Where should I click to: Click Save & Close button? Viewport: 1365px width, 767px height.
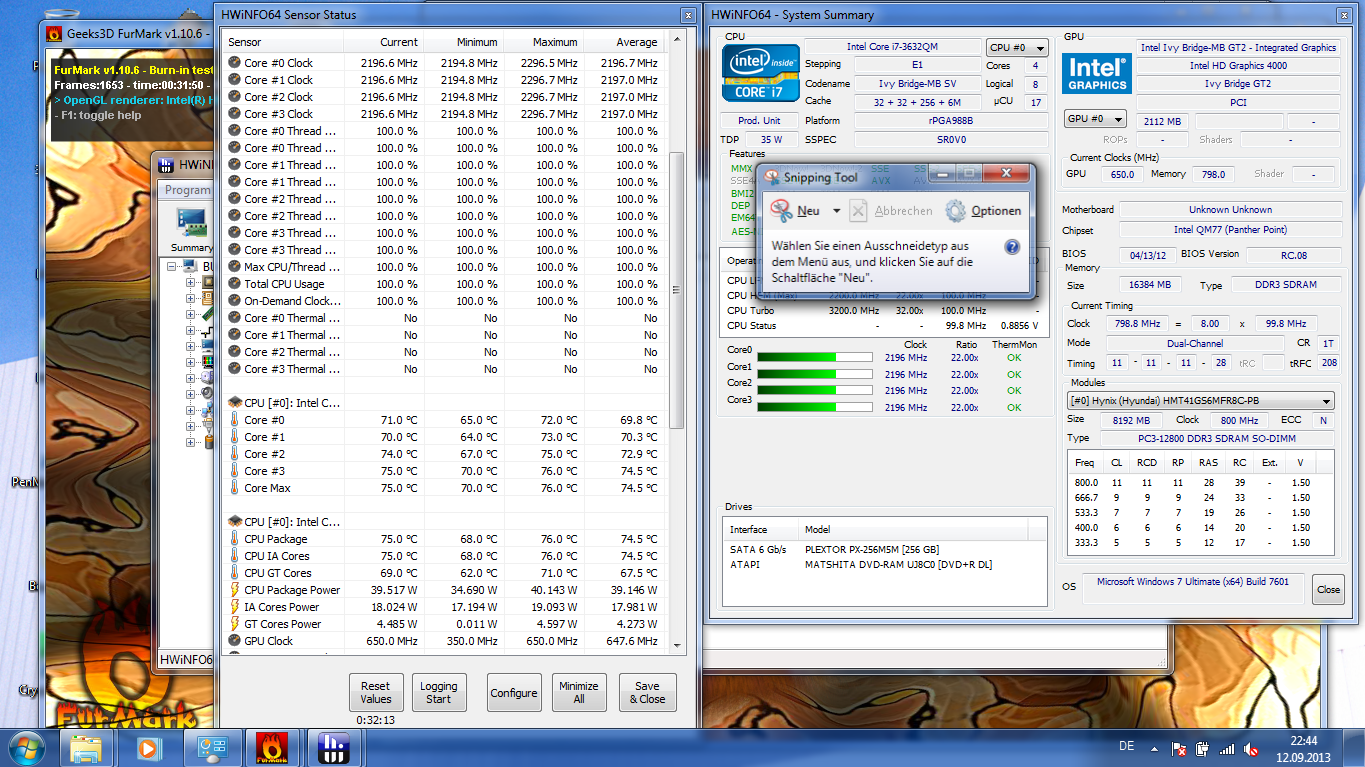[647, 692]
